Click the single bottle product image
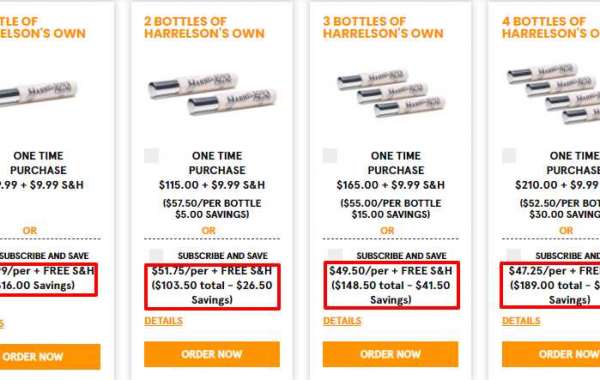Viewport: 600px width, 380px height. [x=38, y=93]
